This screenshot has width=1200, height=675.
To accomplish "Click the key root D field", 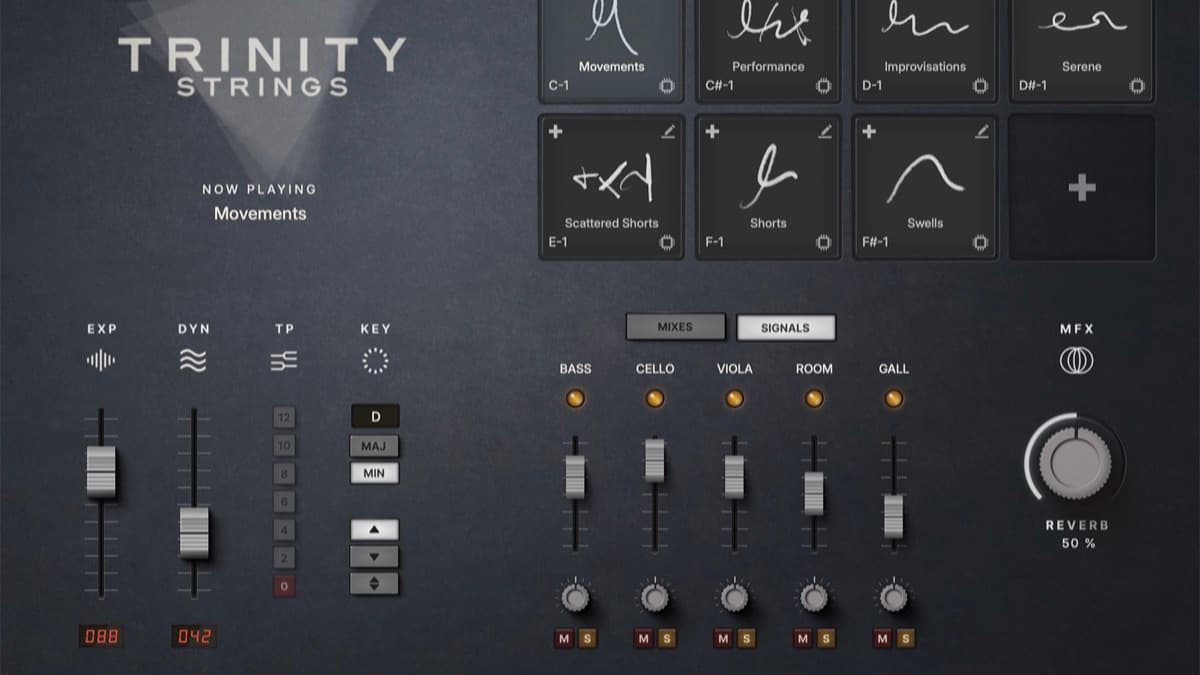I will click(x=375, y=416).
